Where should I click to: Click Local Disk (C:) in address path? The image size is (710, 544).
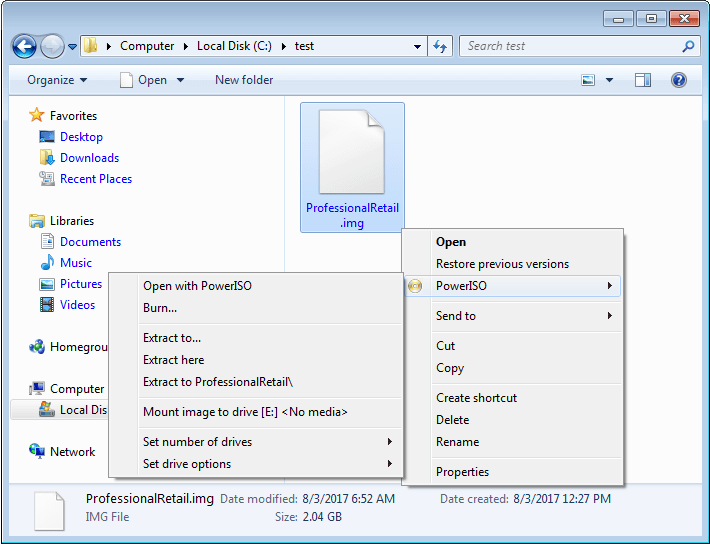click(x=234, y=46)
